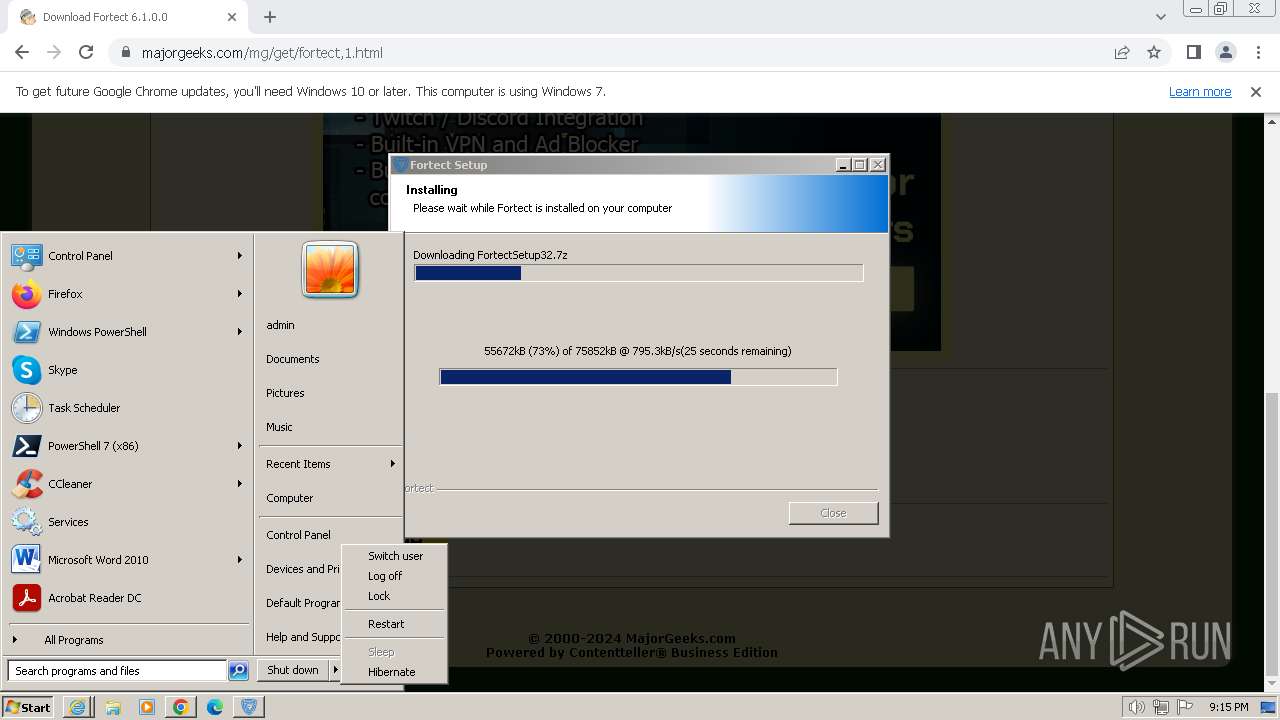Image resolution: width=1280 pixels, height=720 pixels.
Task: Click the Chrome taskbar icon
Action: pyautogui.click(x=181, y=707)
